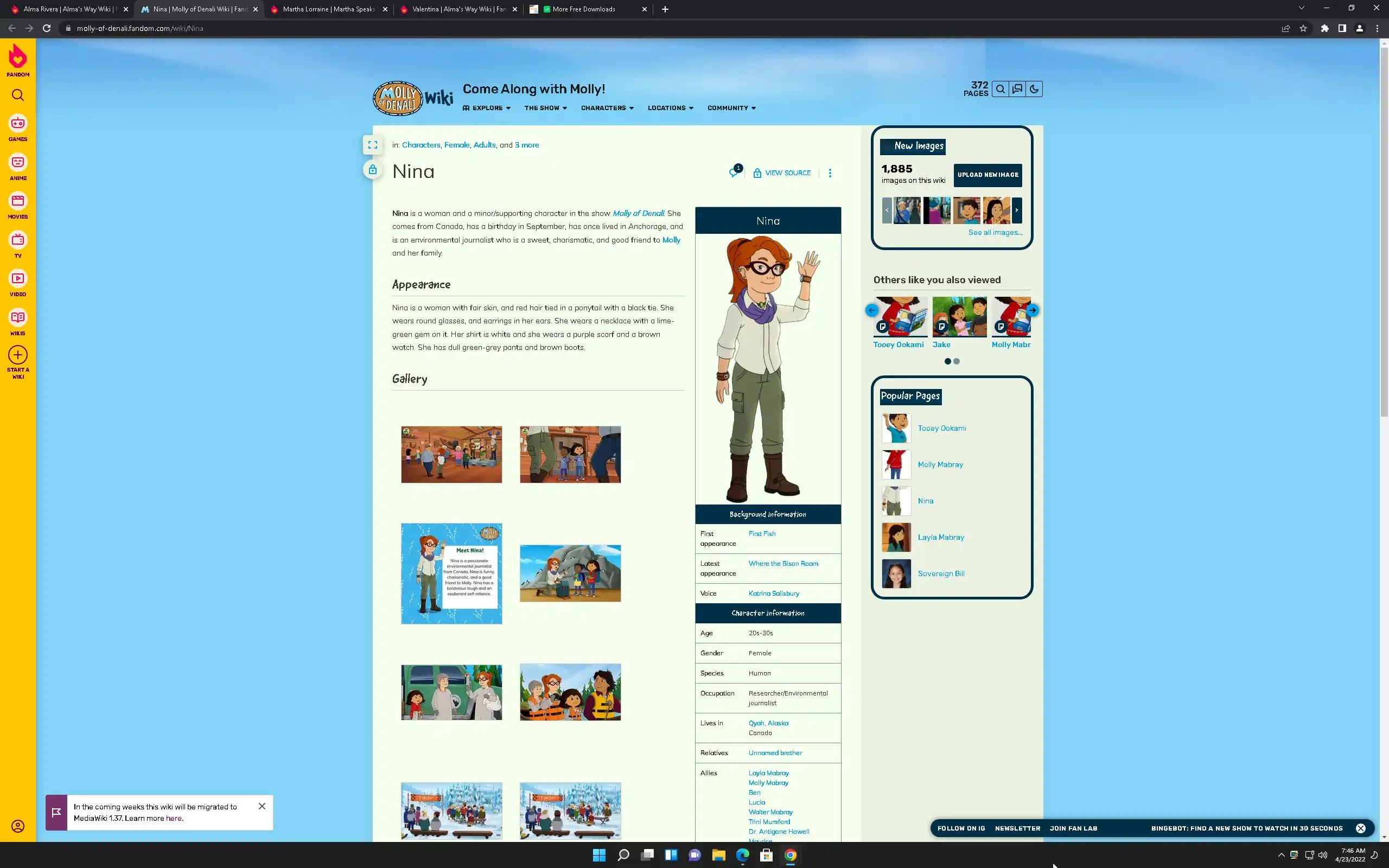Image resolution: width=1389 pixels, height=868 pixels.
Task: Expand the Characters navigation dropdown
Action: [607, 108]
